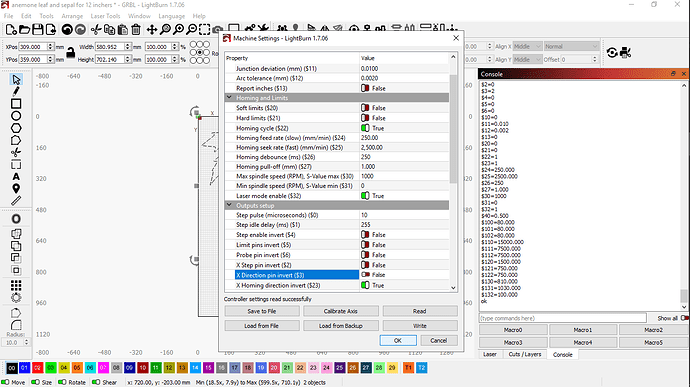Toggle Step enable invert ($4) switch

[x=365, y=235]
